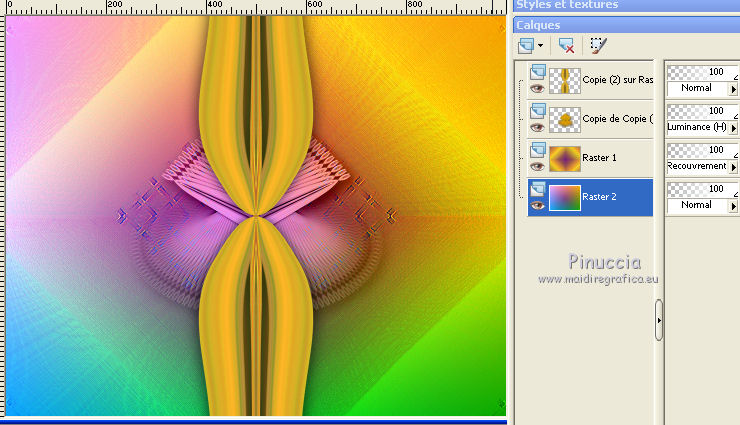Click the Copie (2) sur Ras layer thumbnail
This screenshot has width=740, height=425.
pos(564,80)
